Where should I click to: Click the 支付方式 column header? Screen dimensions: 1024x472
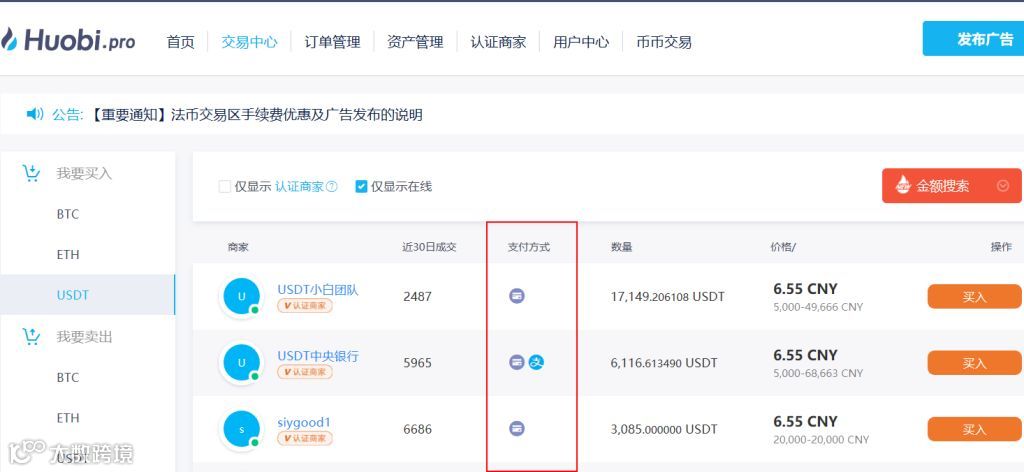tap(529, 247)
